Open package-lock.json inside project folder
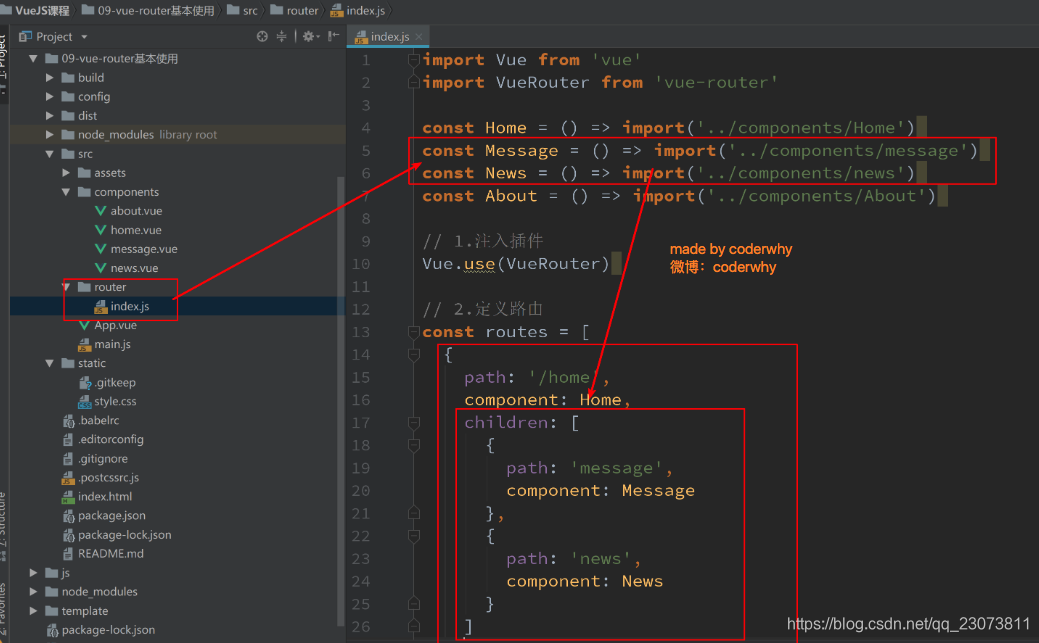This screenshot has height=643, width=1039. coord(124,535)
